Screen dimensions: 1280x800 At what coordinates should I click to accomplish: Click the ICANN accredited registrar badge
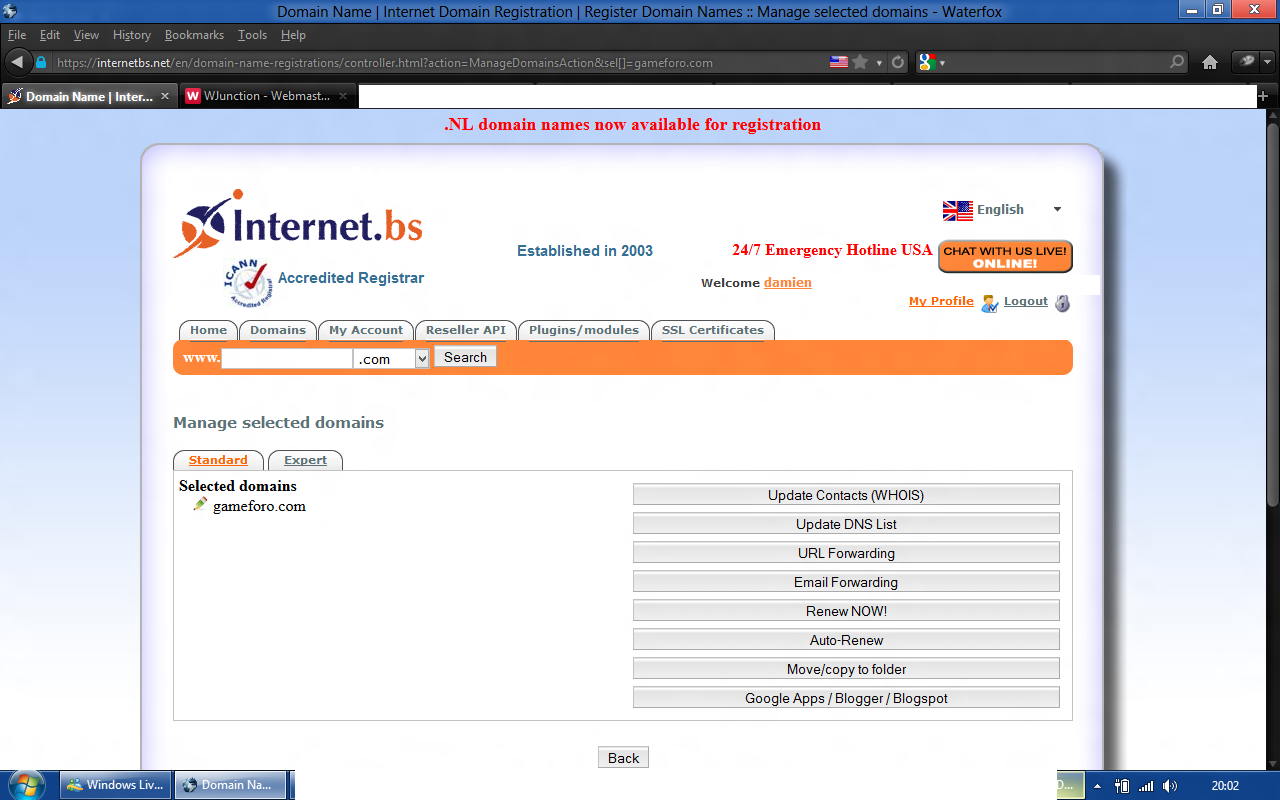246,283
